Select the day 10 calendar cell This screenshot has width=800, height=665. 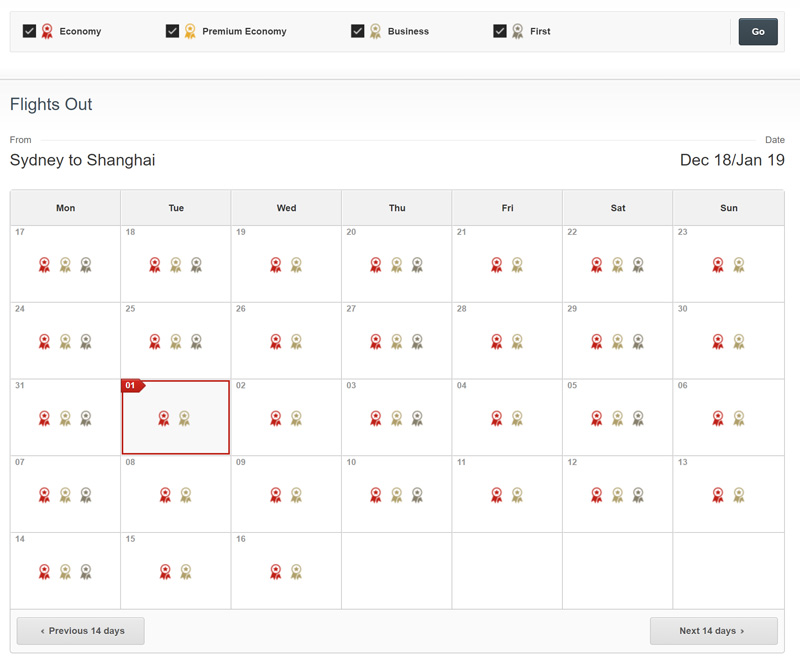click(396, 494)
